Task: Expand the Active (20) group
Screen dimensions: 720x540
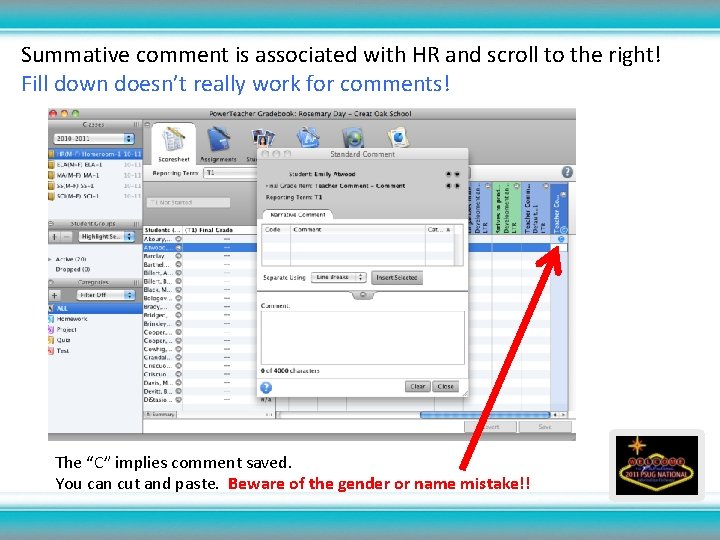Action: (51, 259)
